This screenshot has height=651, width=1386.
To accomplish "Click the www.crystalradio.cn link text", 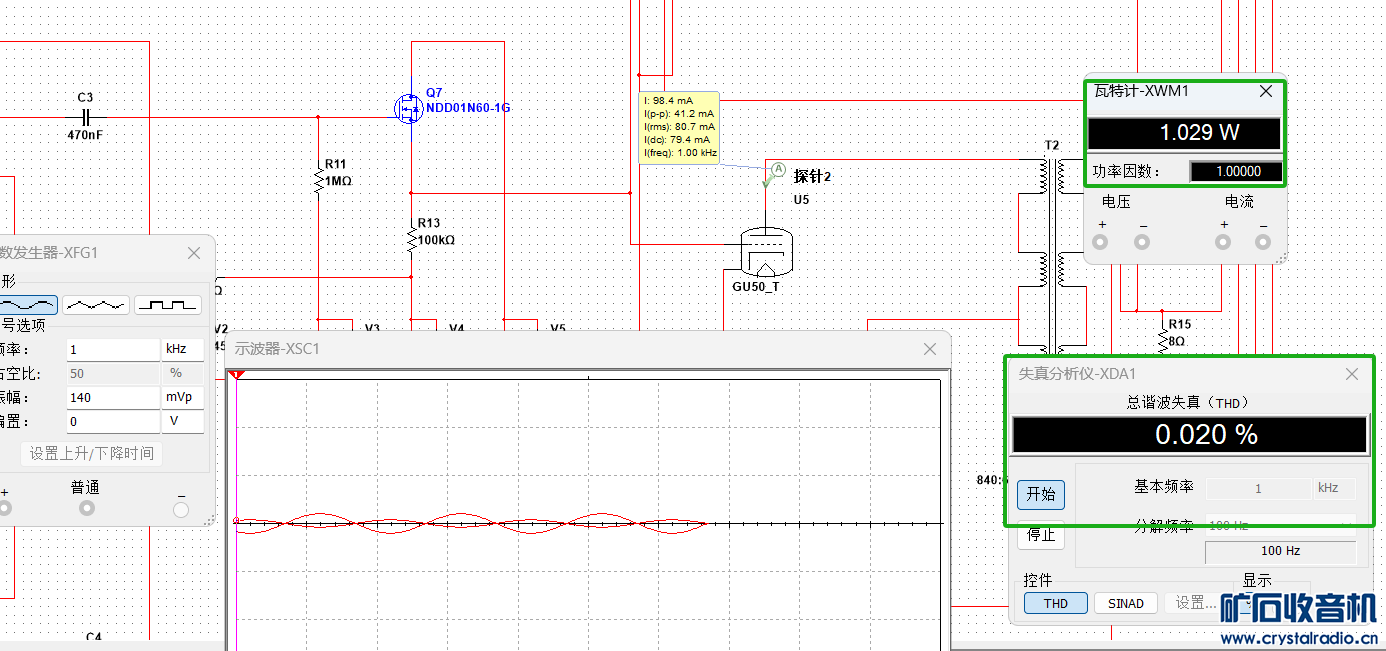I will (1301, 638).
